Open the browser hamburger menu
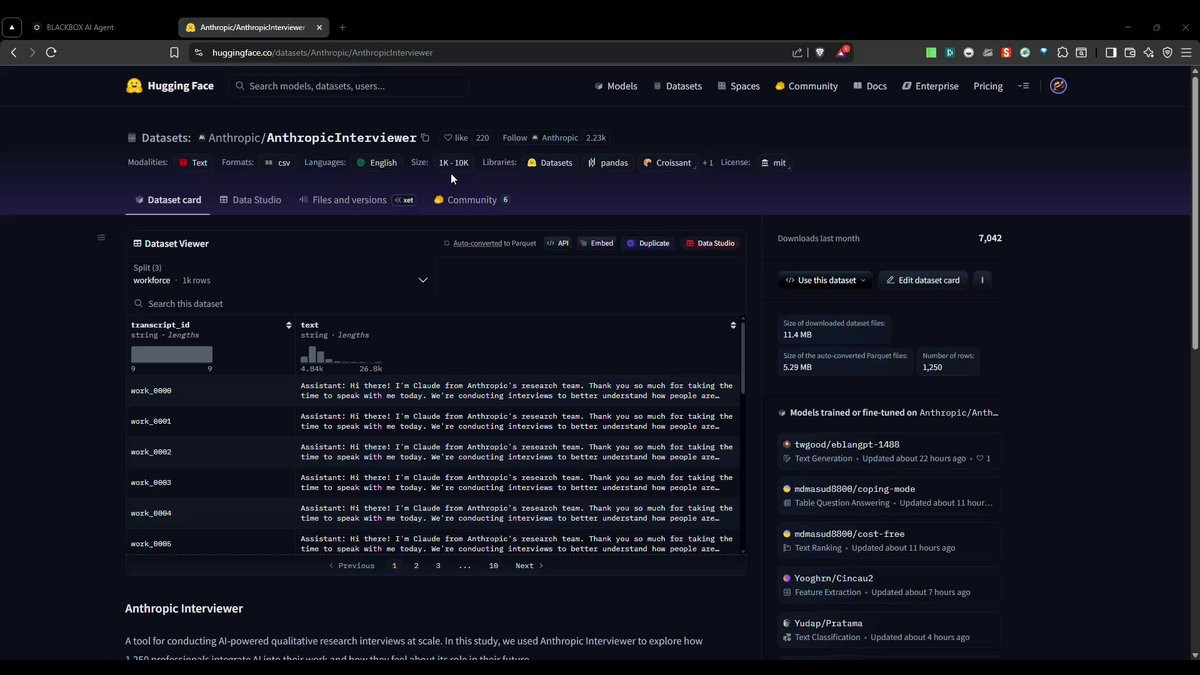Image resolution: width=1200 pixels, height=675 pixels. (x=1186, y=53)
